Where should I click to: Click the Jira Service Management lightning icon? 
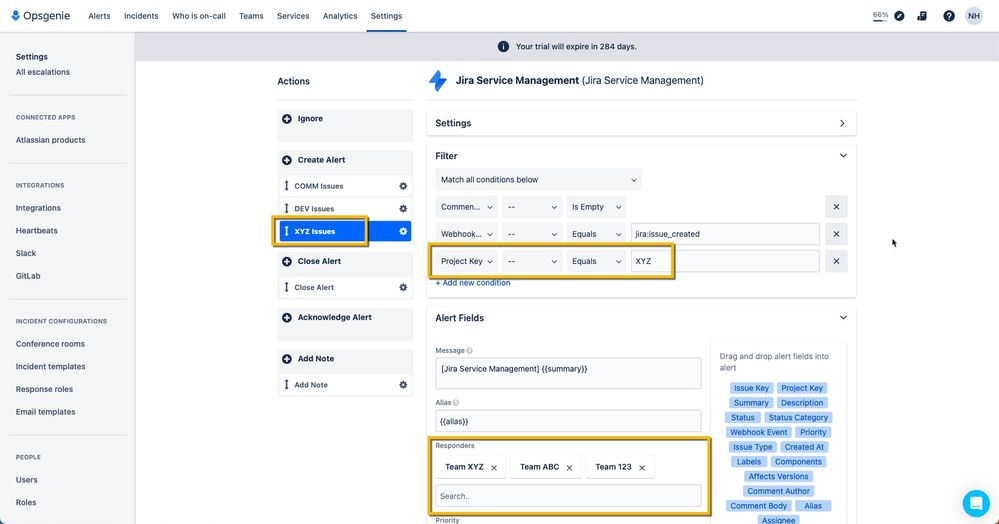pyautogui.click(x=438, y=81)
